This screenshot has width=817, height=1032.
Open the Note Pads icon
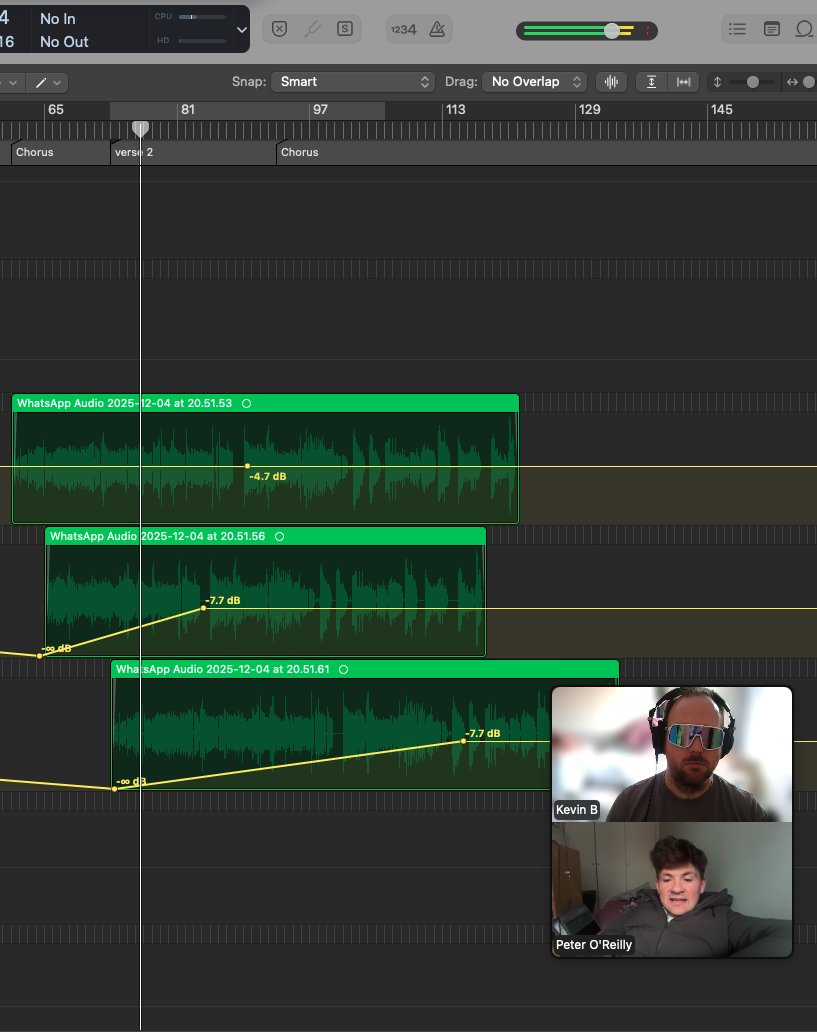772,29
